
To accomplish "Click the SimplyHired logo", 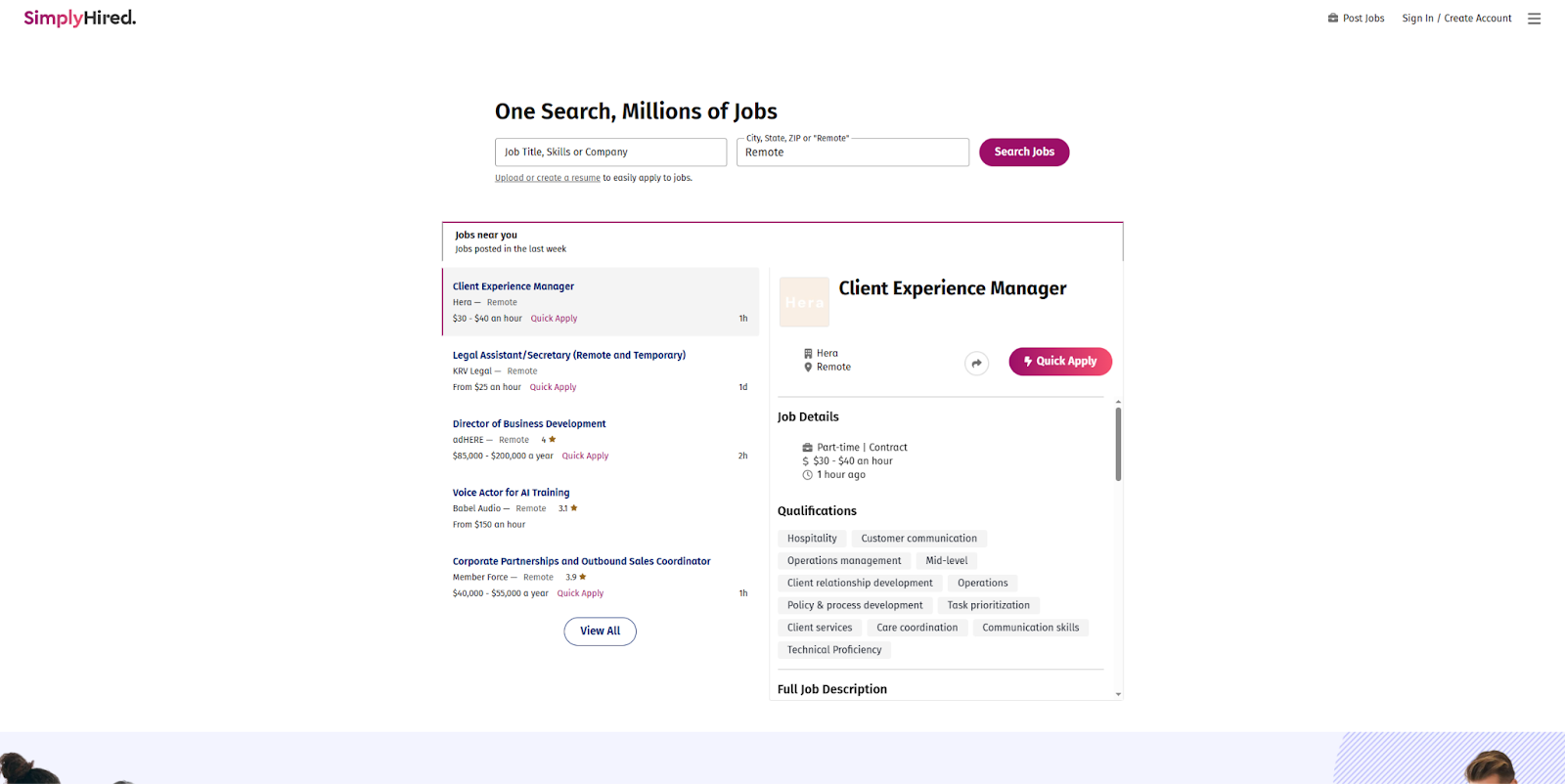I will point(80,18).
